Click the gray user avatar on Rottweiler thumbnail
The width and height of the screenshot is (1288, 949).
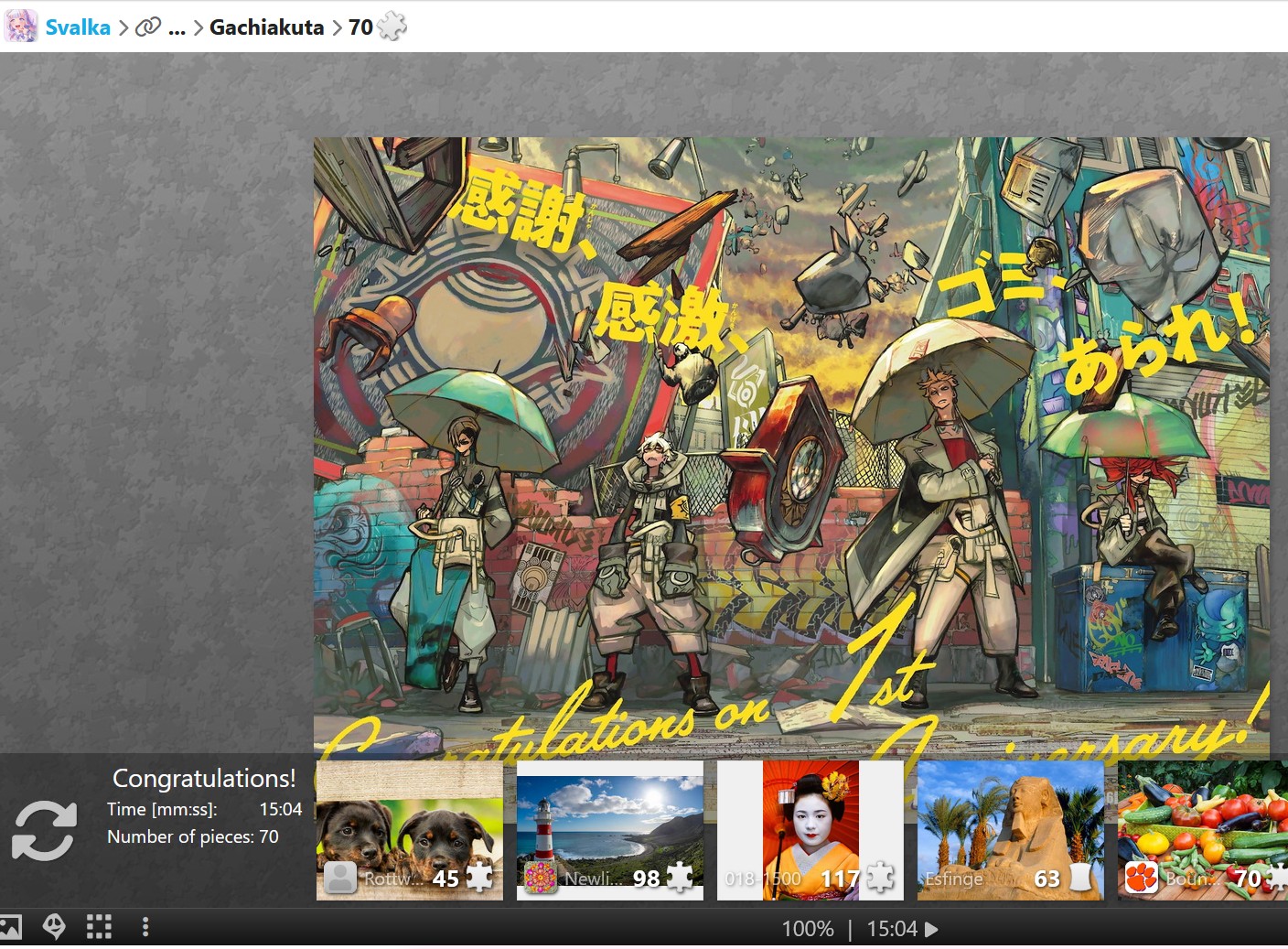pos(340,878)
